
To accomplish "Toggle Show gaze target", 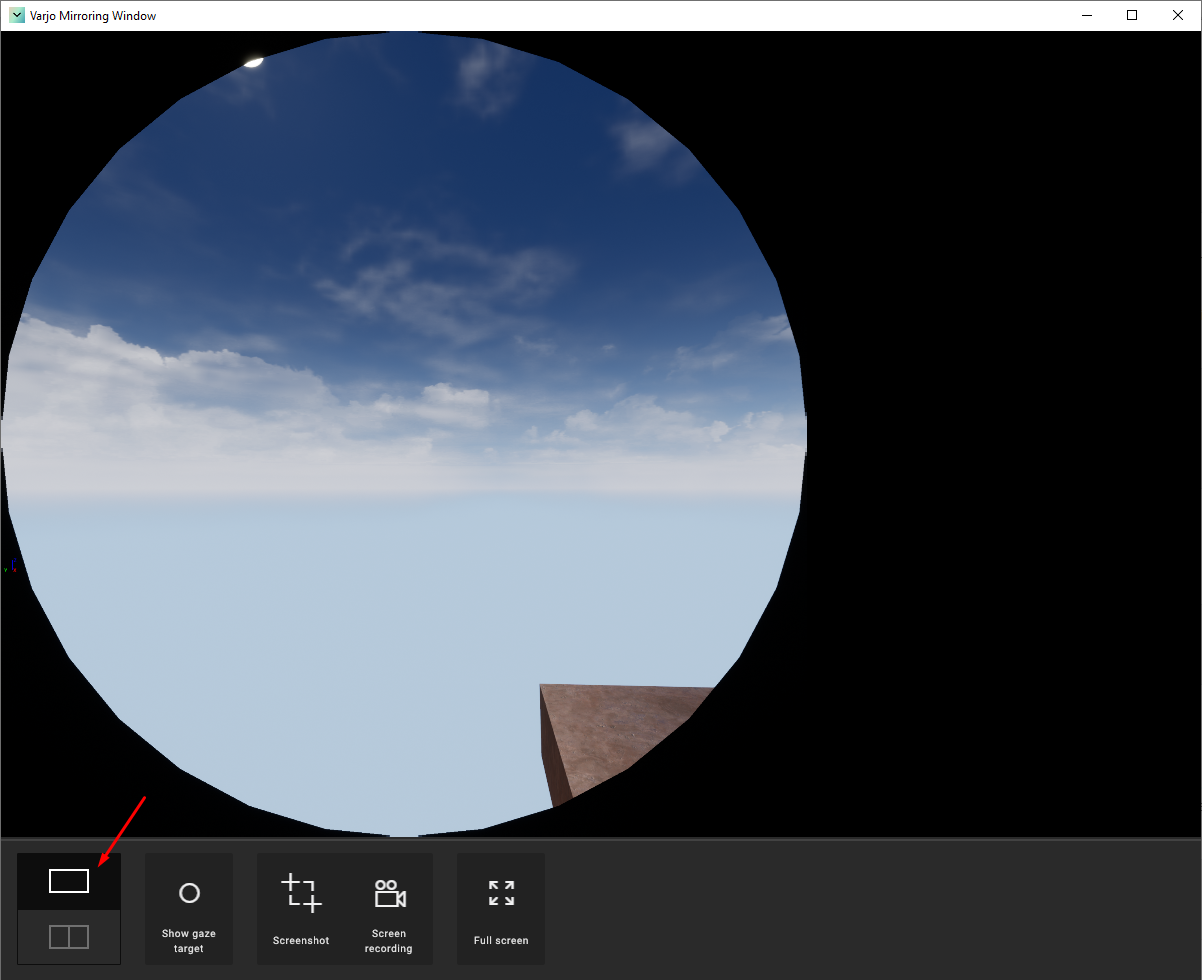I will pos(189,909).
